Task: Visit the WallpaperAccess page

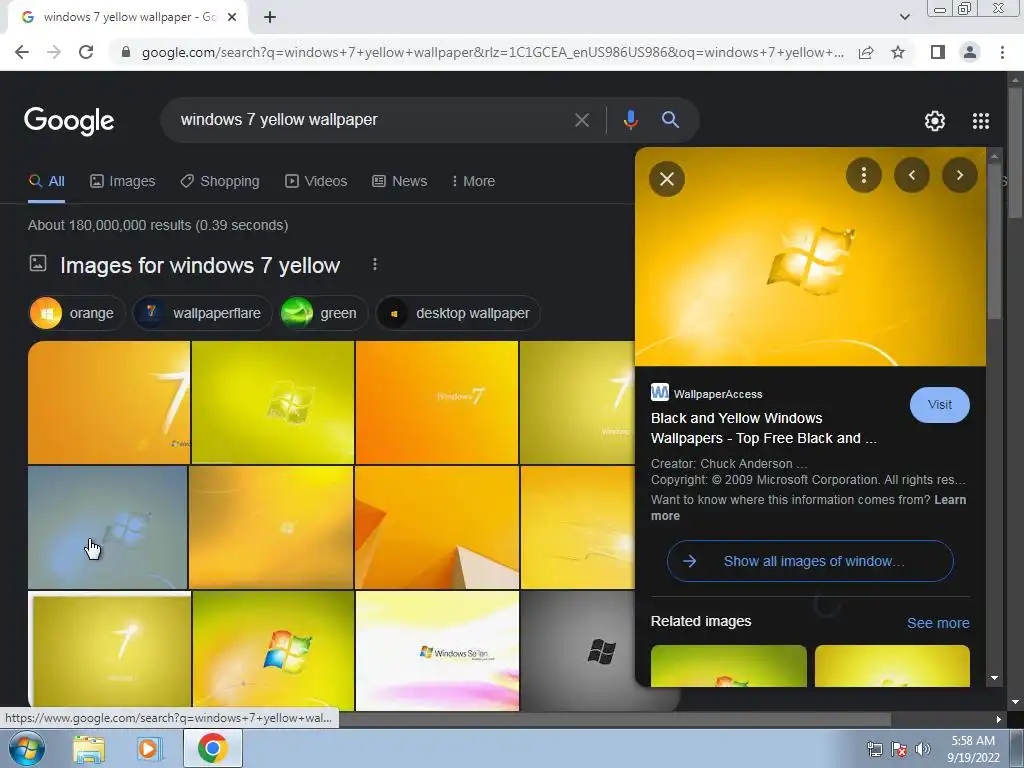Action: 939,405
